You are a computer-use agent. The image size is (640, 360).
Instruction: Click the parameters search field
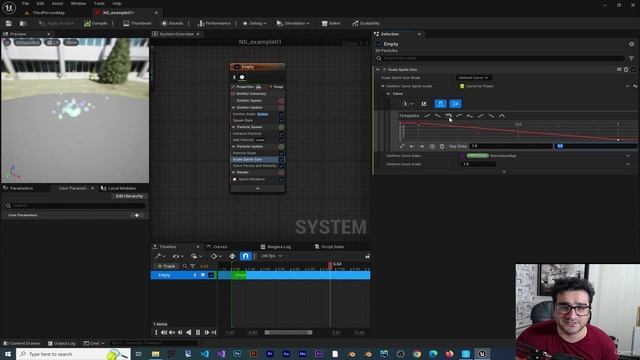(75, 205)
